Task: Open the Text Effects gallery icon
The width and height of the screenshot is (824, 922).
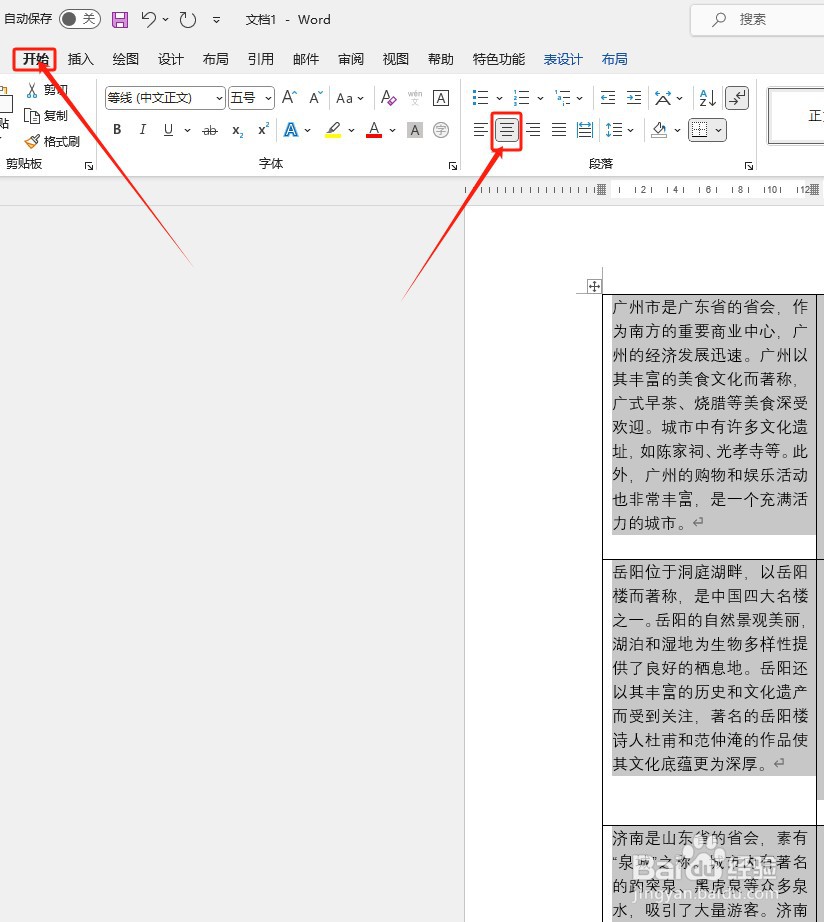Action: (293, 130)
